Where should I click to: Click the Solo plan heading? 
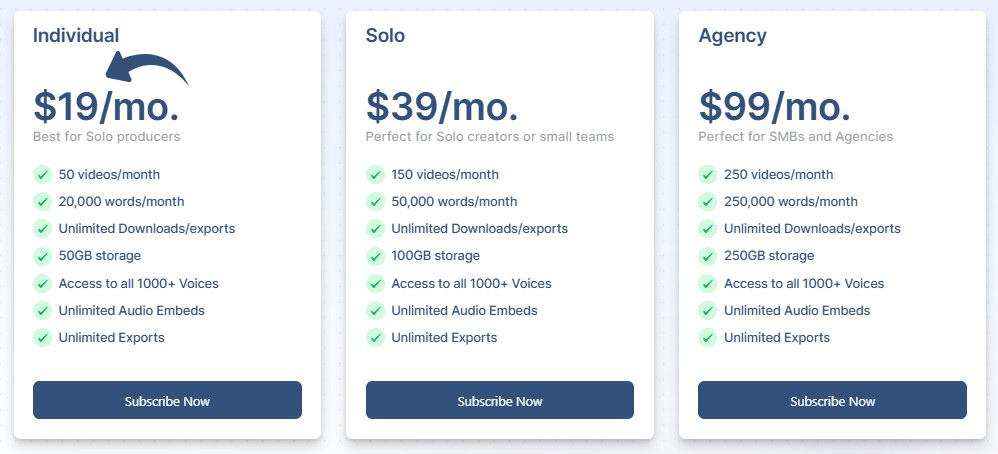386,36
